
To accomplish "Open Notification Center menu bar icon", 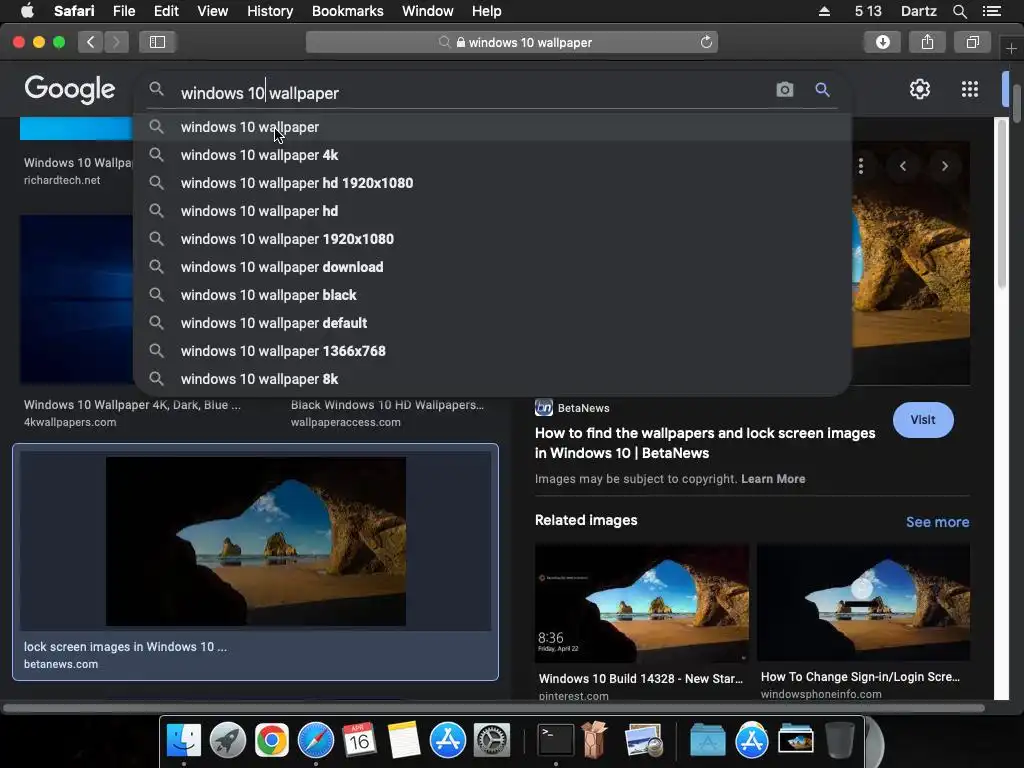I will pyautogui.click(x=991, y=11).
